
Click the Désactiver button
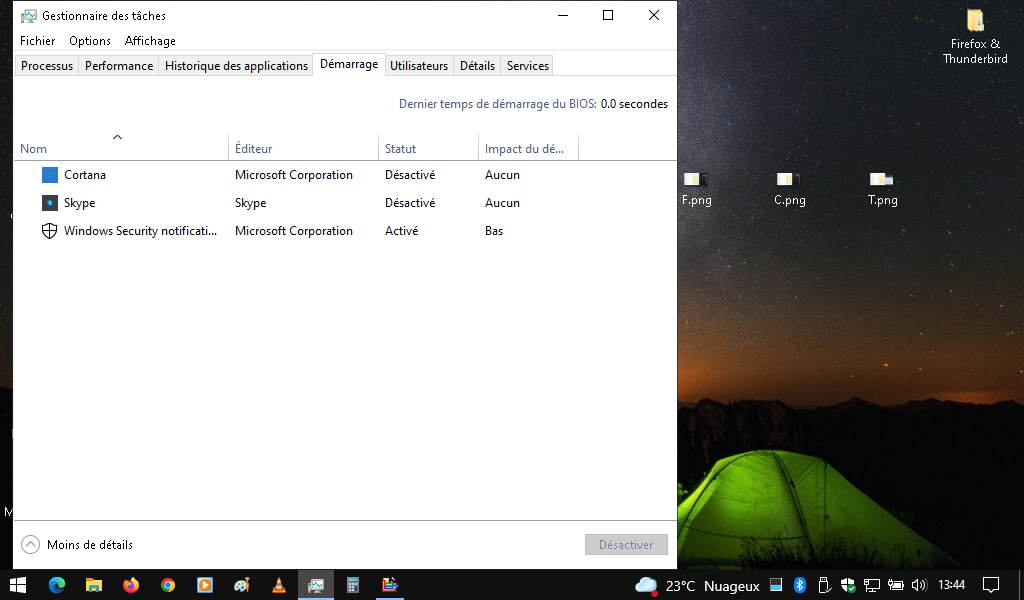pos(626,545)
